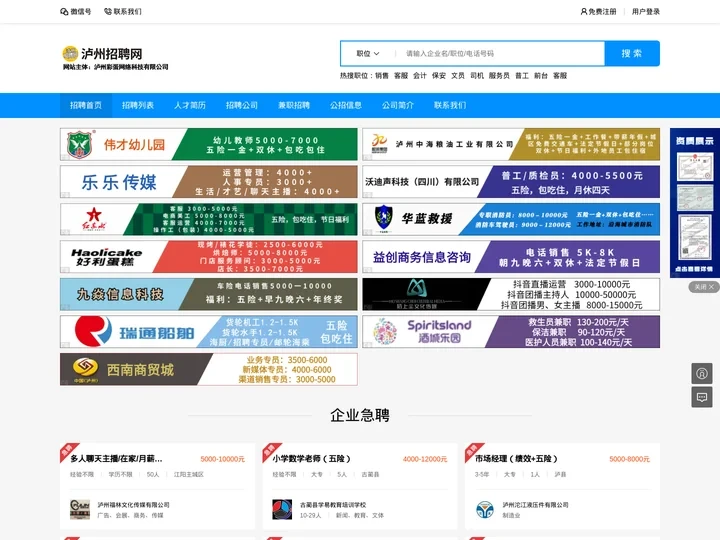
Task: Open Haolicake 好利蛋糕 banner ad
Action: [x=208, y=257]
